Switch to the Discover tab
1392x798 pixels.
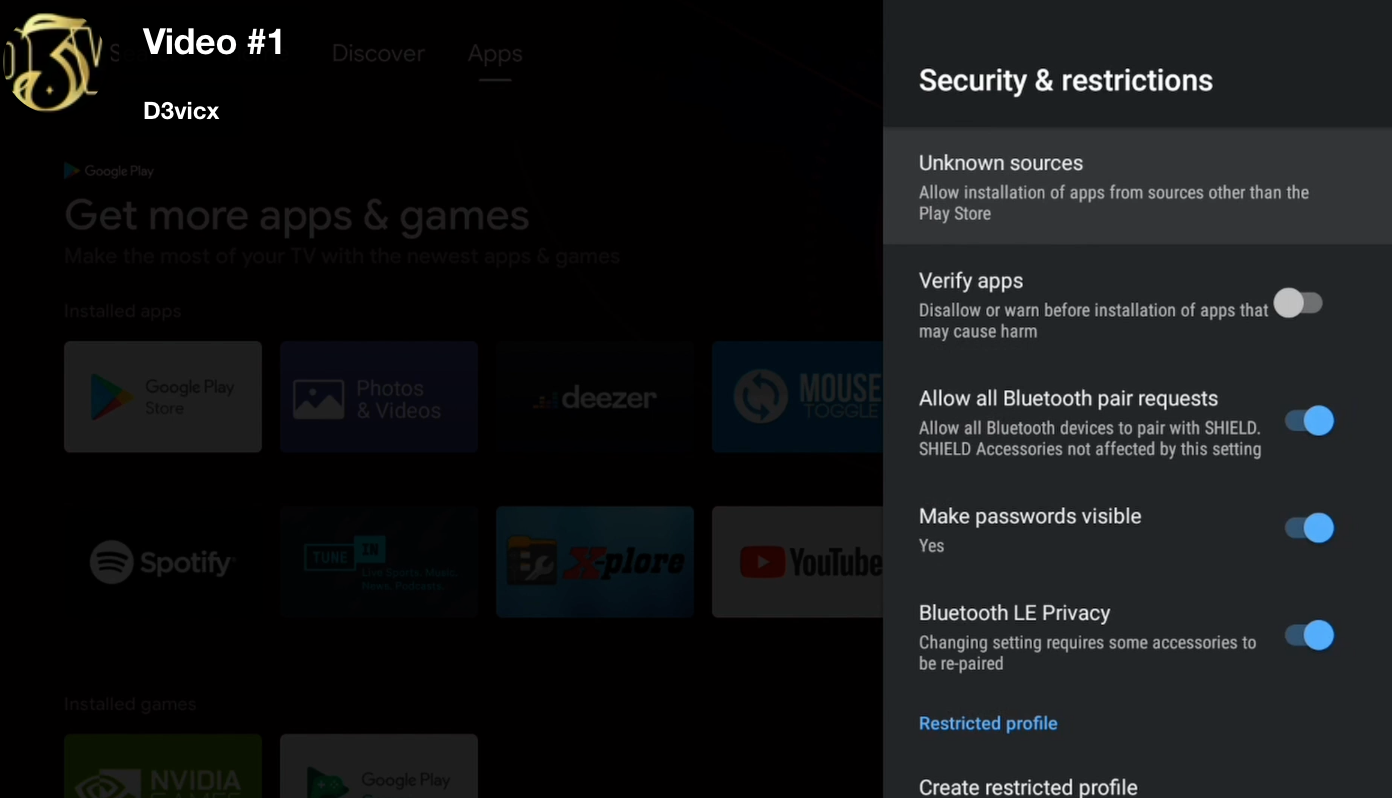point(378,53)
